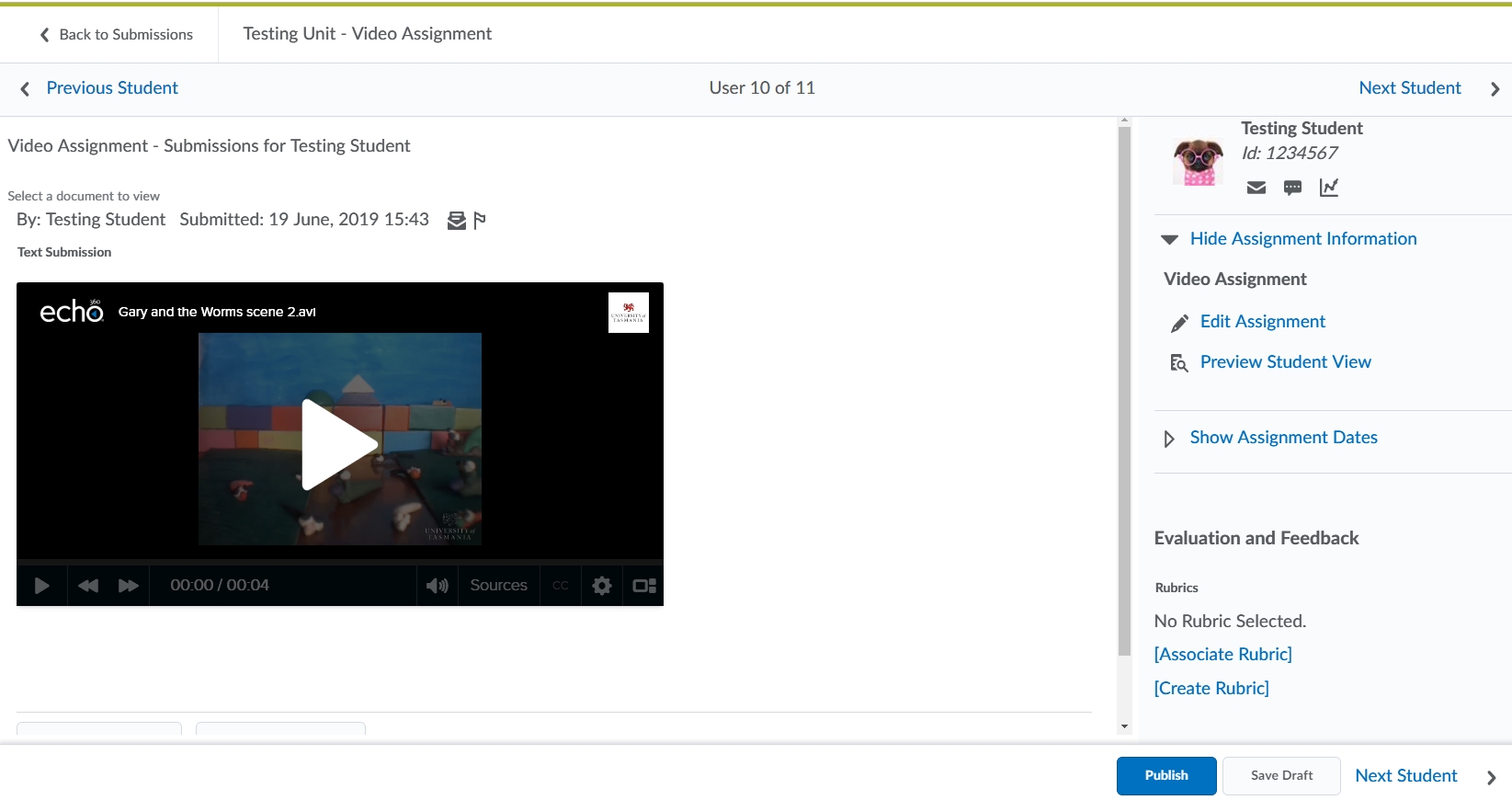The width and height of the screenshot is (1512, 800).
Task: View student progress chart icon
Action: [x=1329, y=188]
